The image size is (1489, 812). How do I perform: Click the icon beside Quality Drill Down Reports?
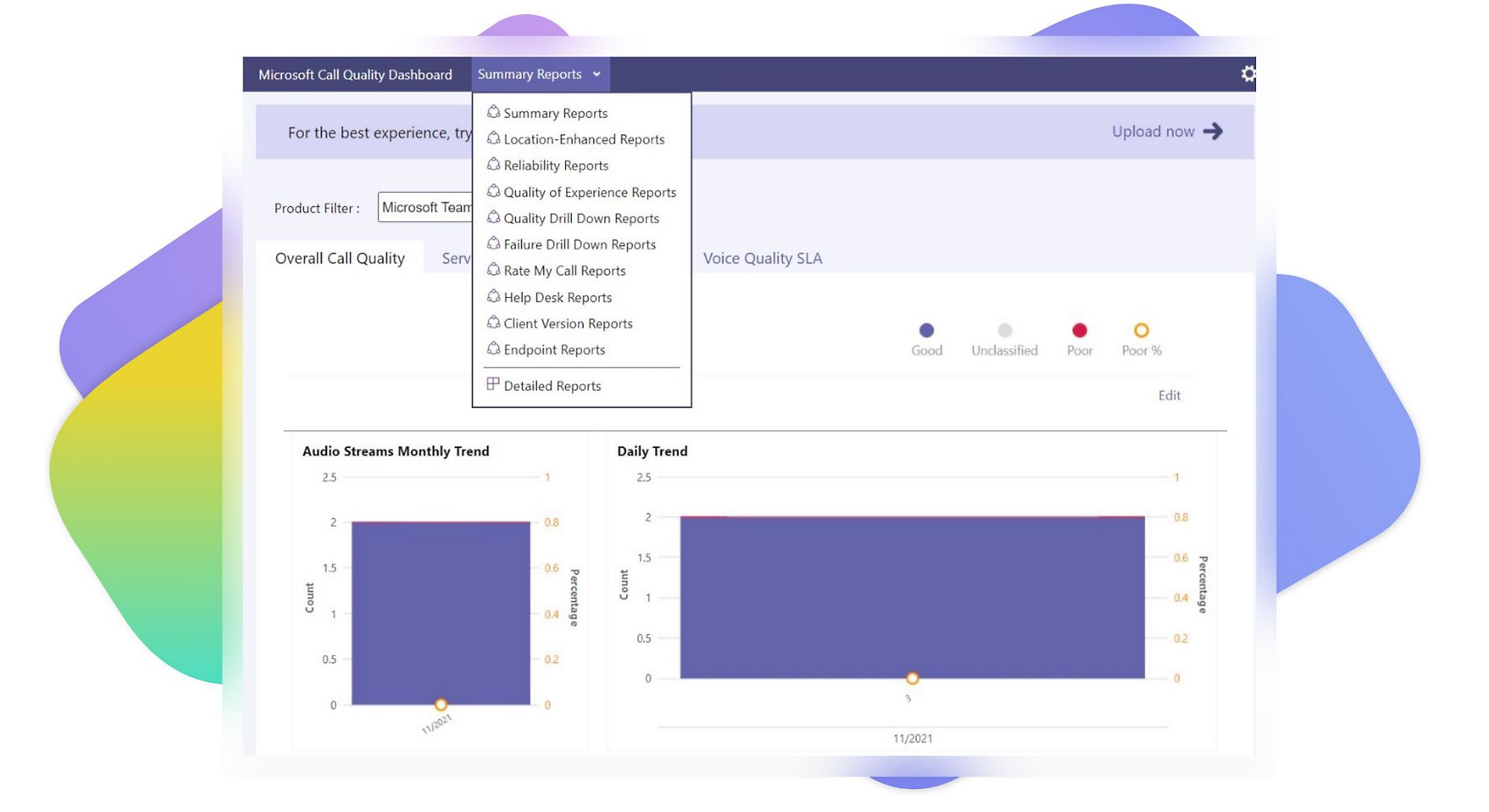tap(493, 217)
